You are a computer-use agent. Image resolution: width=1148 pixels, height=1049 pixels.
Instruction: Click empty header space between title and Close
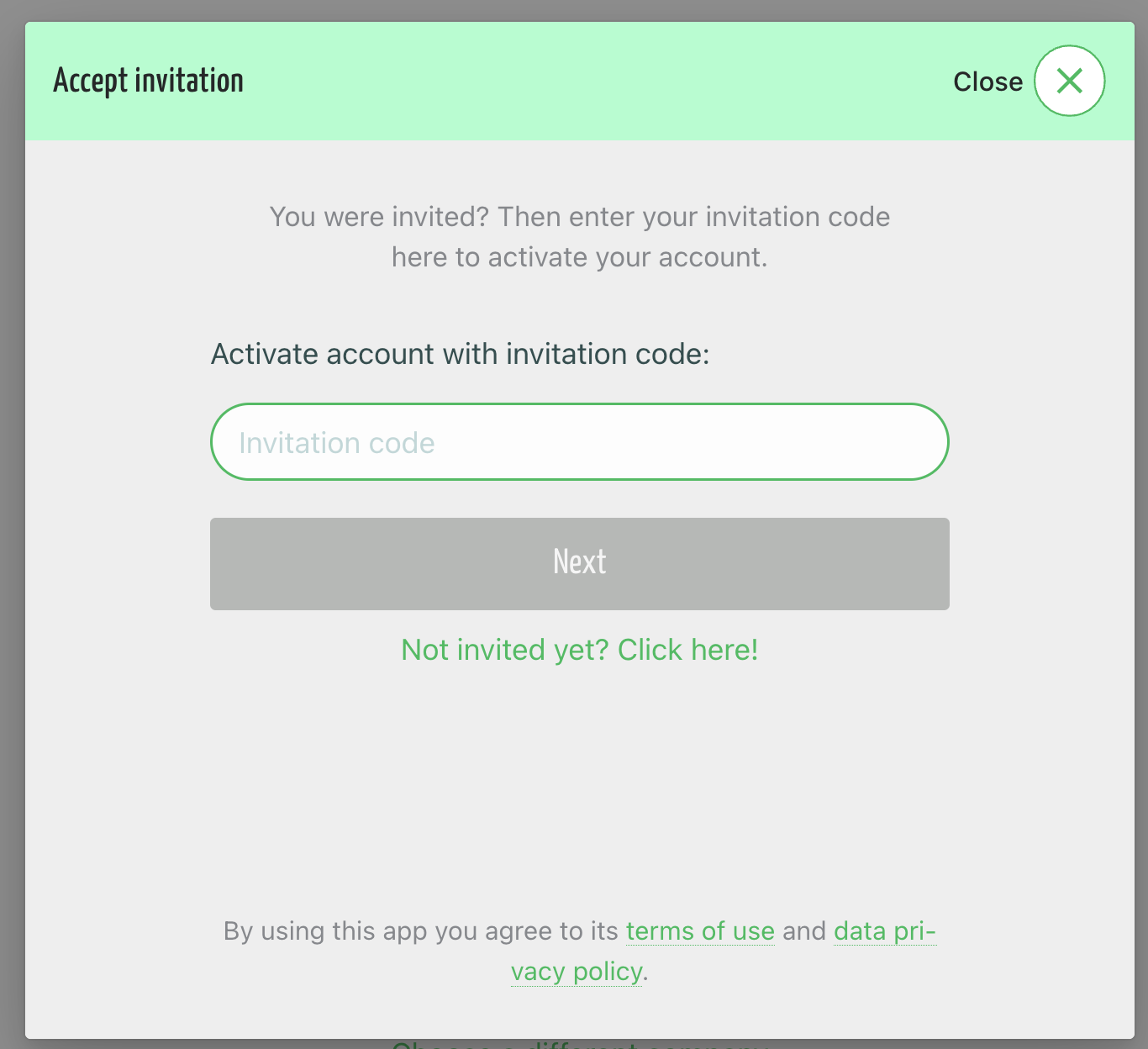(x=588, y=81)
